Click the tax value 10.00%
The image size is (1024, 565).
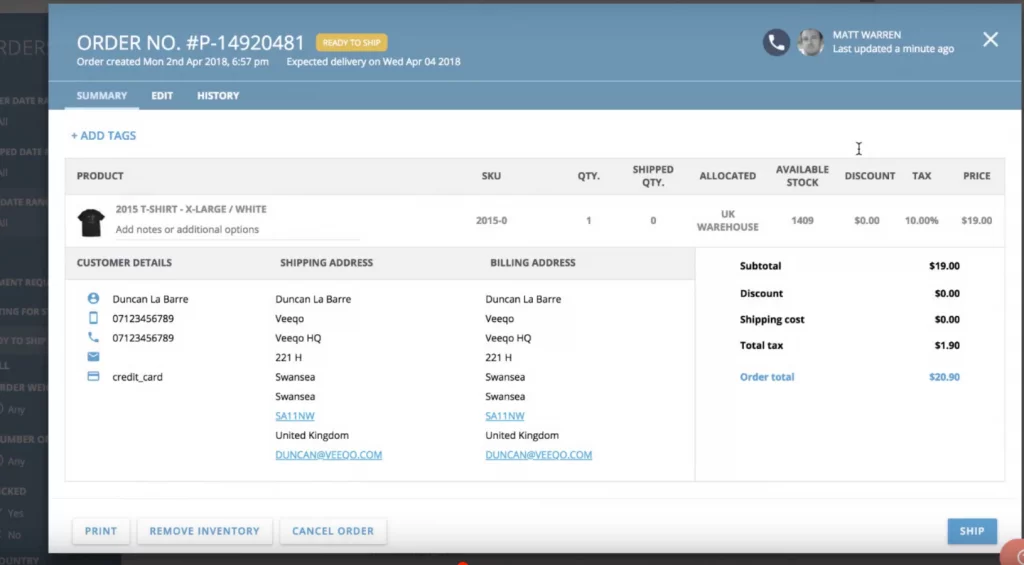(x=921, y=220)
